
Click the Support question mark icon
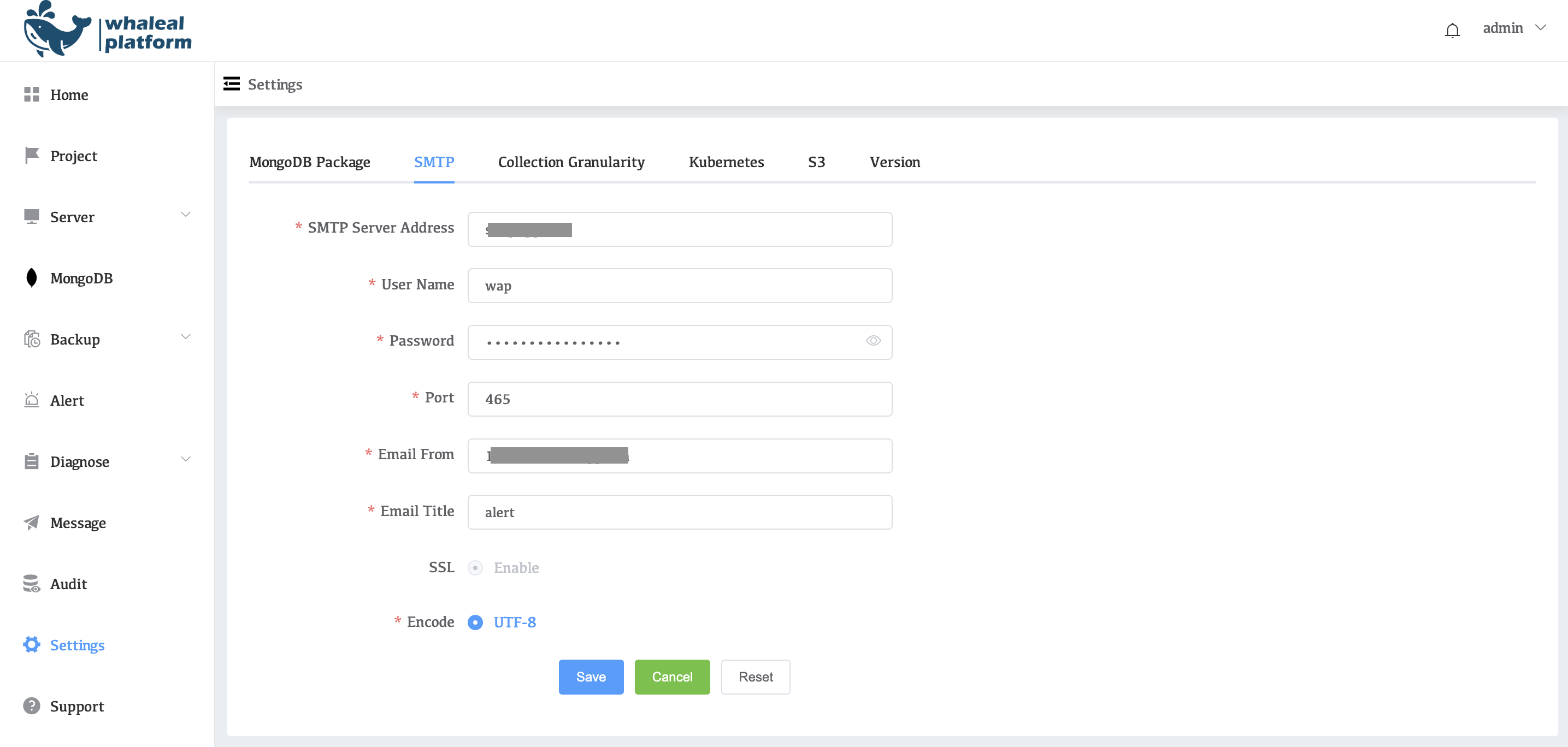32,706
